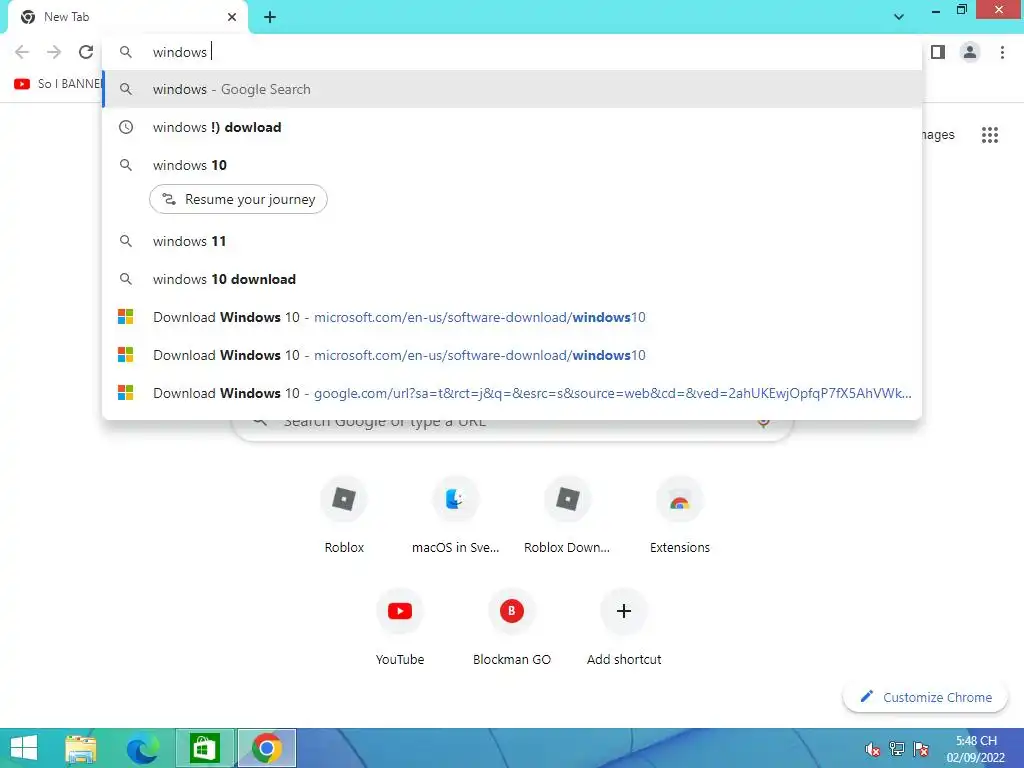Open the Blockman GO shortcut
1024x768 pixels.
pos(512,628)
